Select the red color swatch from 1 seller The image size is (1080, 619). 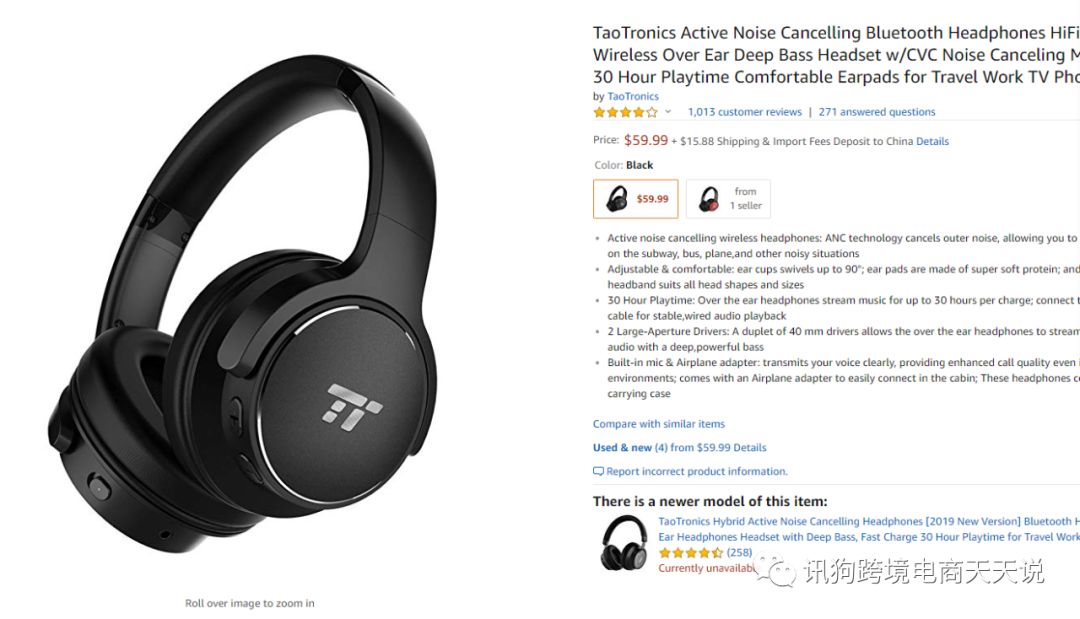point(728,199)
